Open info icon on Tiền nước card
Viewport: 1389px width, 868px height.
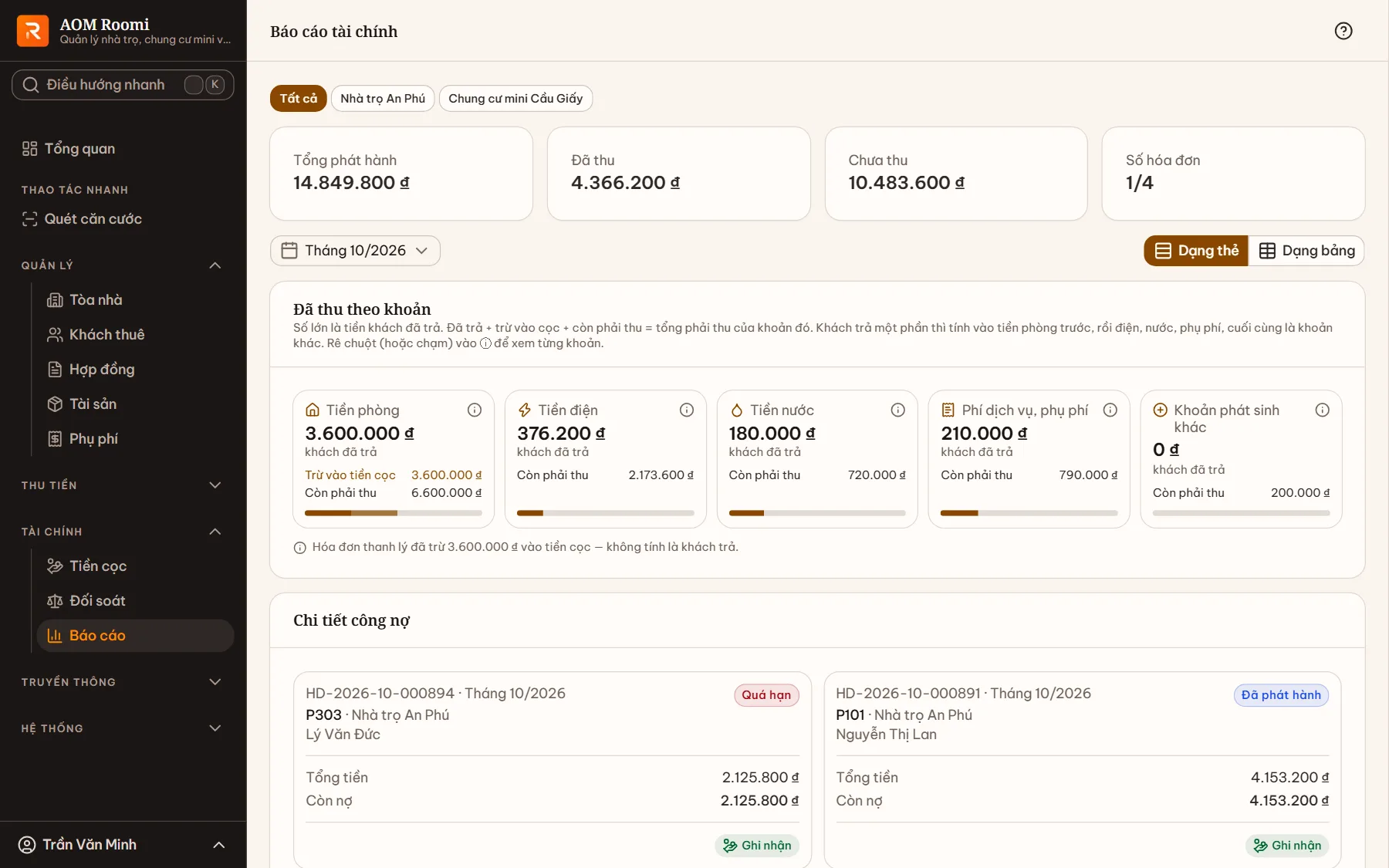point(898,410)
